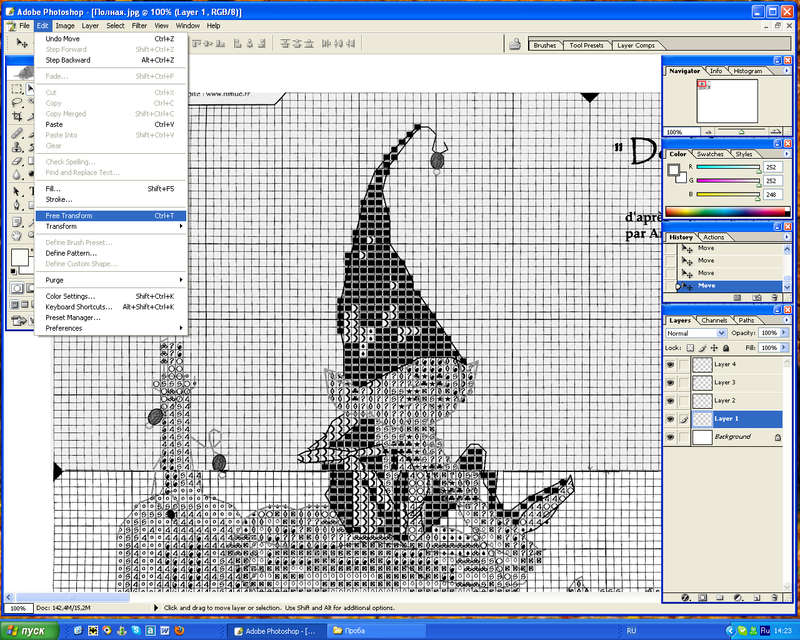This screenshot has height=640, width=800.
Task: Toggle visibility of the Background layer
Action: click(671, 437)
